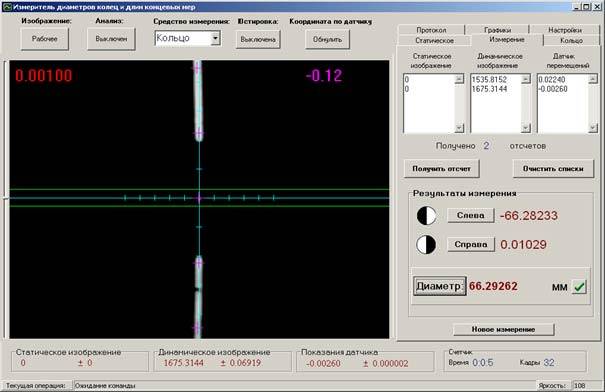The width and height of the screenshot is (605, 392).
Task: Click the crosshair center in image view
Action: coord(199,198)
